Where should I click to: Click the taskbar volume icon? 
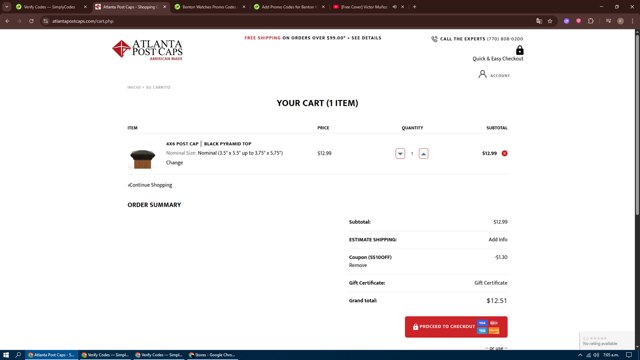click(597, 355)
